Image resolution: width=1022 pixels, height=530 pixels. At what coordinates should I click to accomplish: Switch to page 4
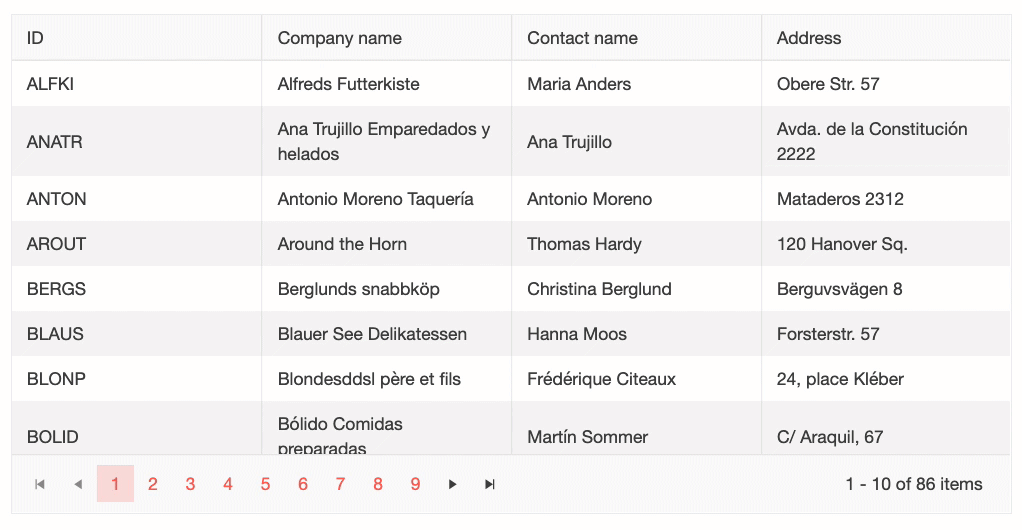(x=228, y=485)
